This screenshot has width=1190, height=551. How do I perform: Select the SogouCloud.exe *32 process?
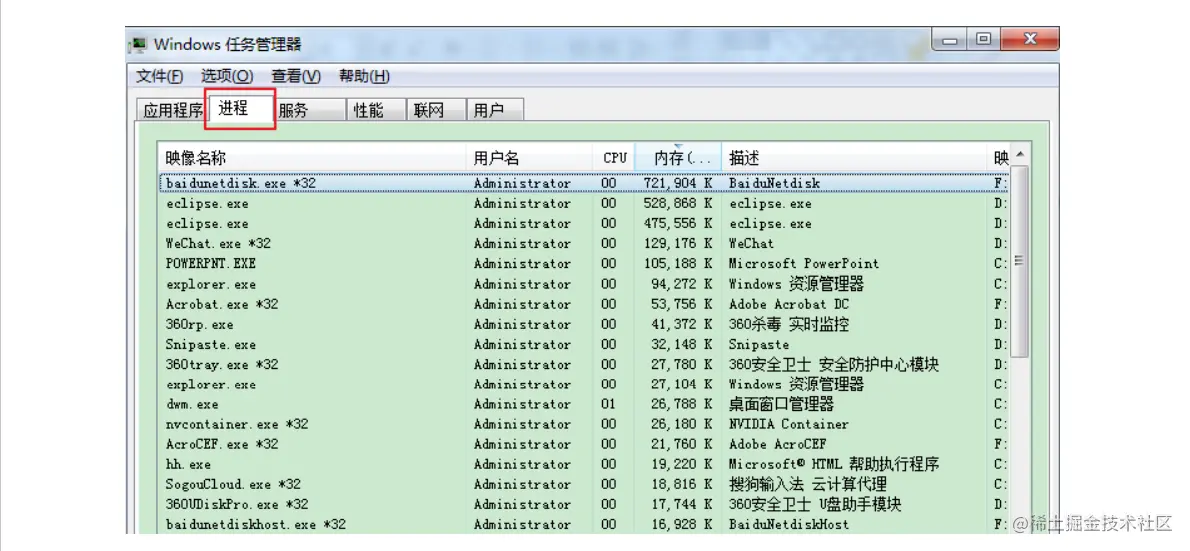pos(584,484)
